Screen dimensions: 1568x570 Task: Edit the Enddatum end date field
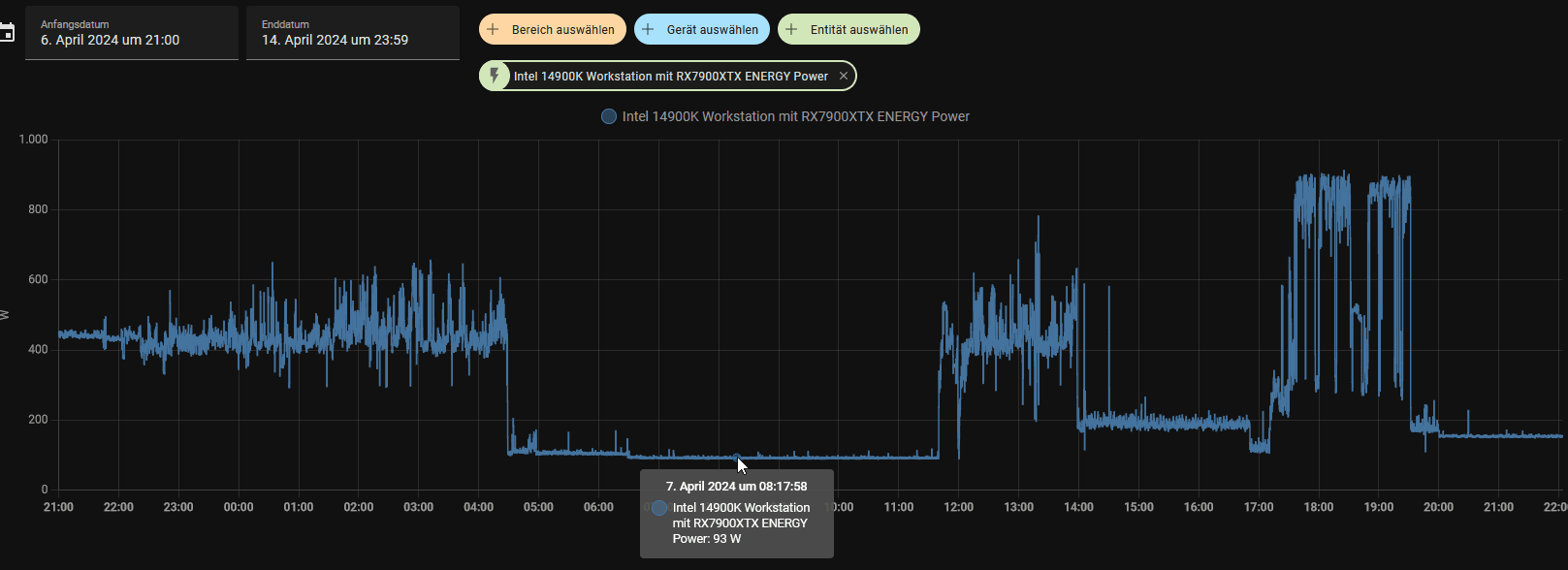click(x=353, y=33)
